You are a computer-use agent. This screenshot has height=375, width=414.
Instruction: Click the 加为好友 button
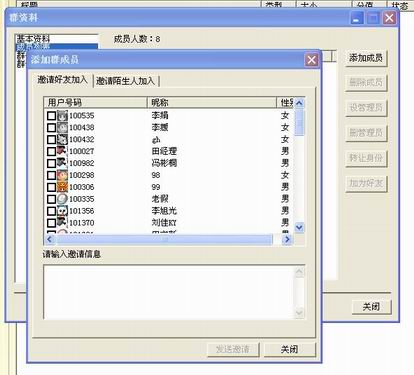(366, 183)
